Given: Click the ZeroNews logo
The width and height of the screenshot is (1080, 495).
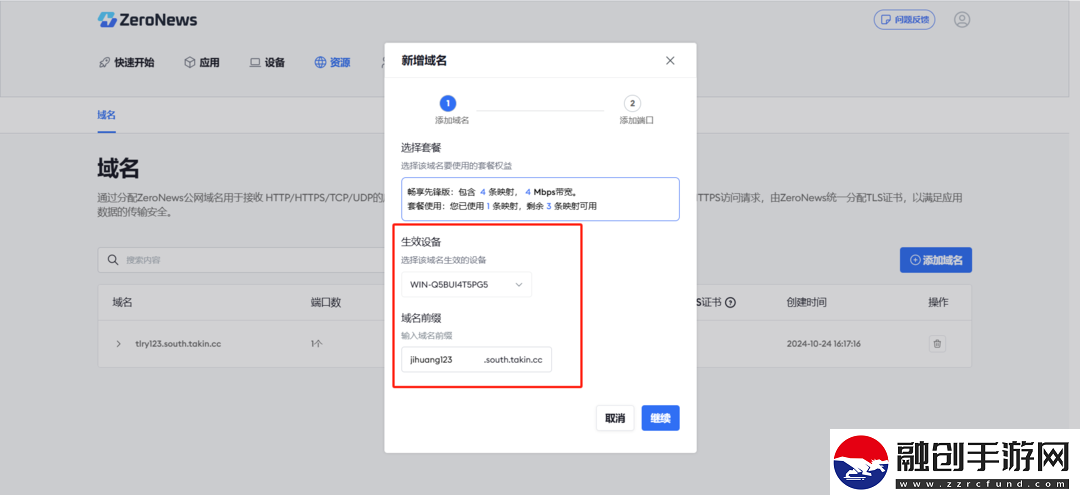Looking at the screenshot, I should 147,20.
